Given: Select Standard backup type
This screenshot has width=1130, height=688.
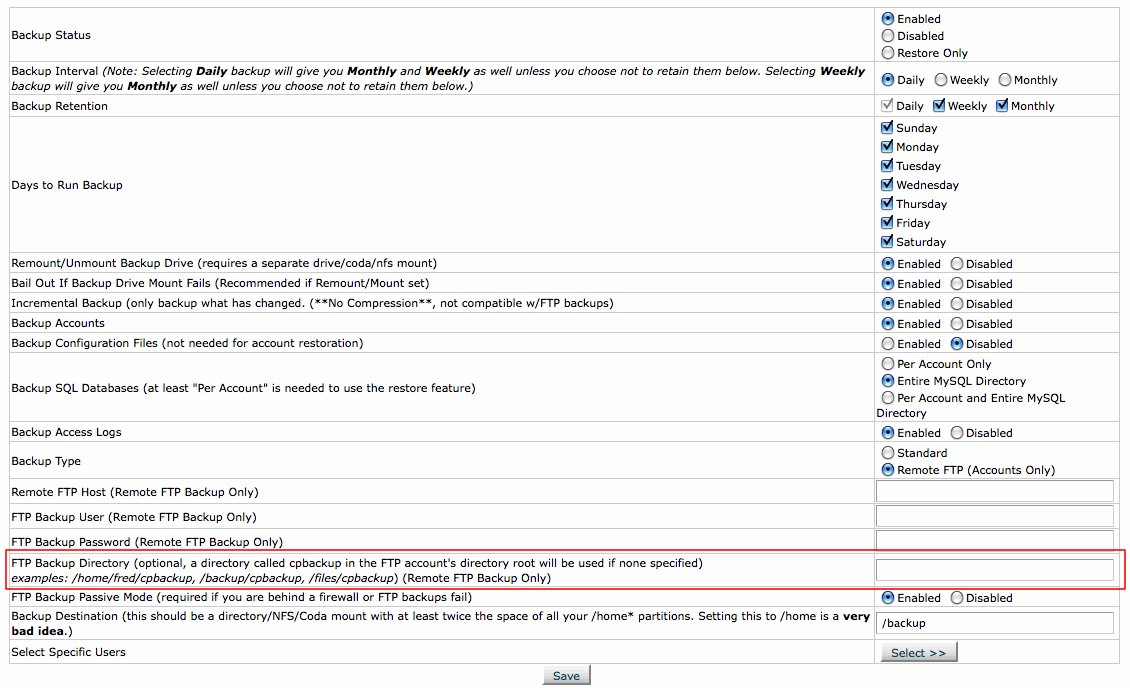Looking at the screenshot, I should tap(888, 453).
